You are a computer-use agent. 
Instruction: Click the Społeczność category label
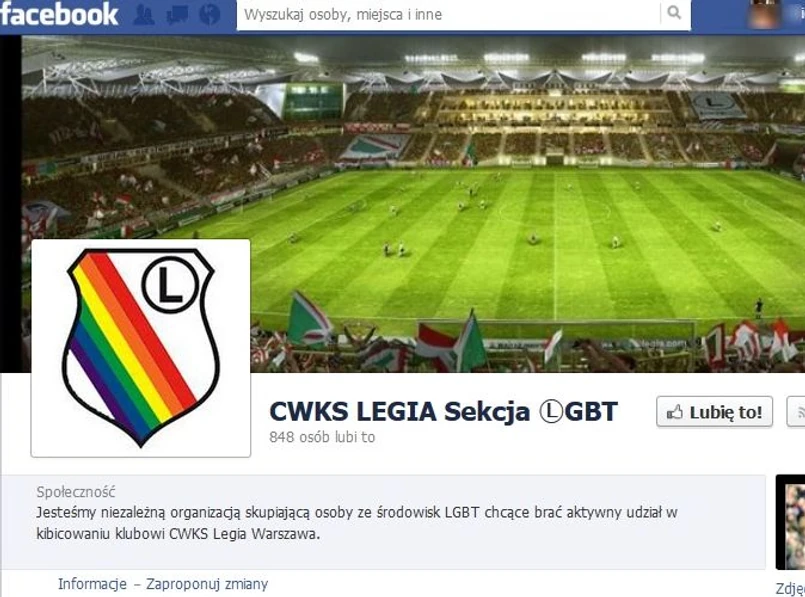(x=75, y=492)
